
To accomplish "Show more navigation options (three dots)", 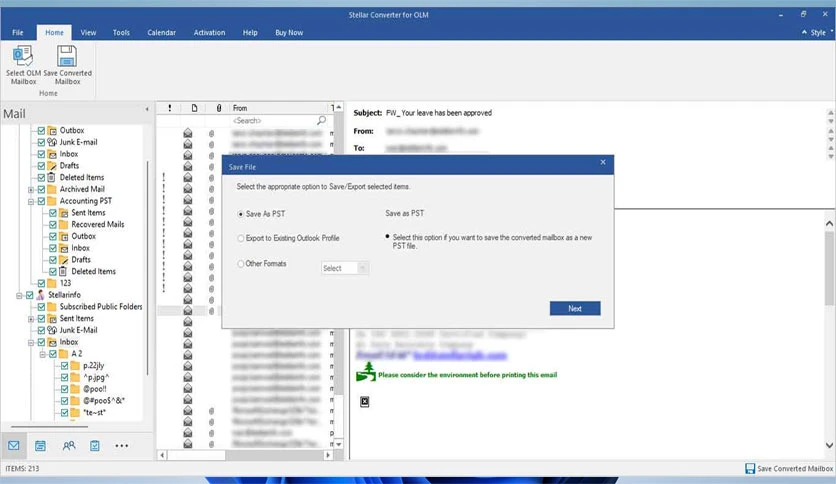I will coord(122,446).
